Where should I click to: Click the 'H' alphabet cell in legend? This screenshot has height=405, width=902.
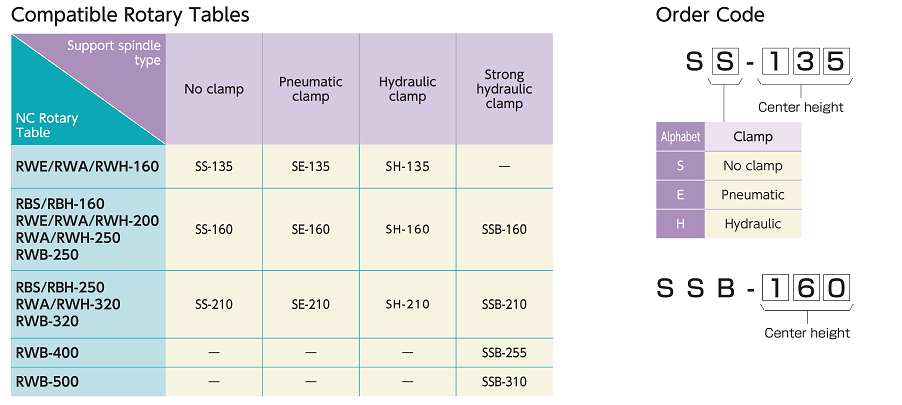coord(681,224)
